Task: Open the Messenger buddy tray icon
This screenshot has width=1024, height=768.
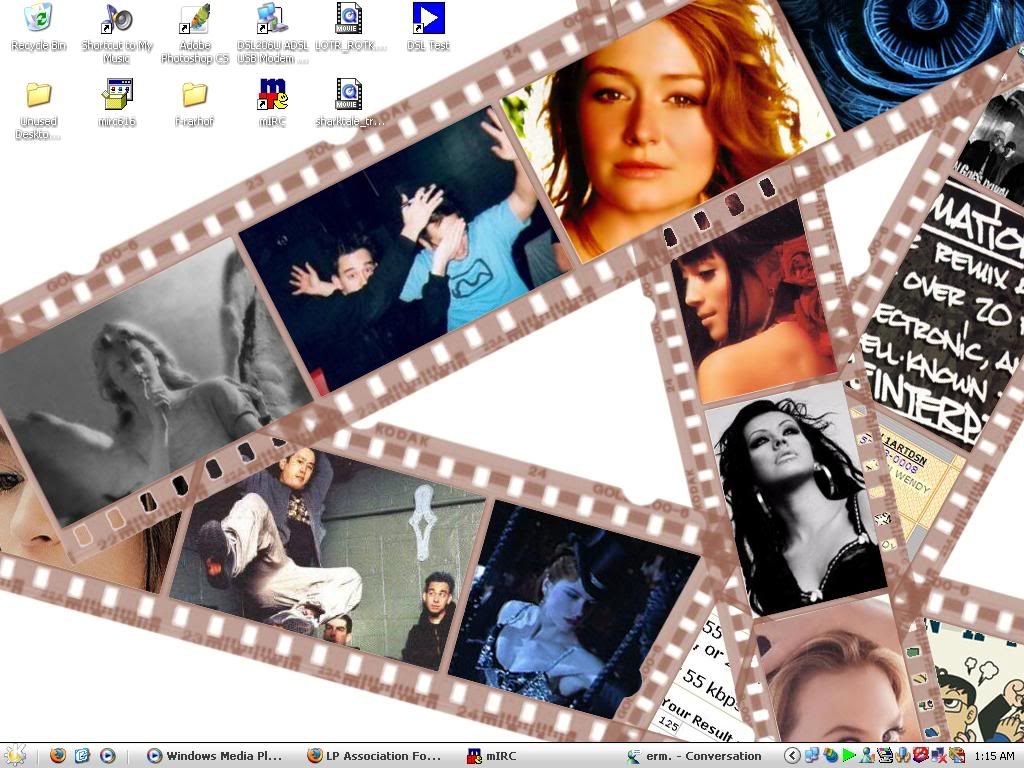Action: click(867, 756)
